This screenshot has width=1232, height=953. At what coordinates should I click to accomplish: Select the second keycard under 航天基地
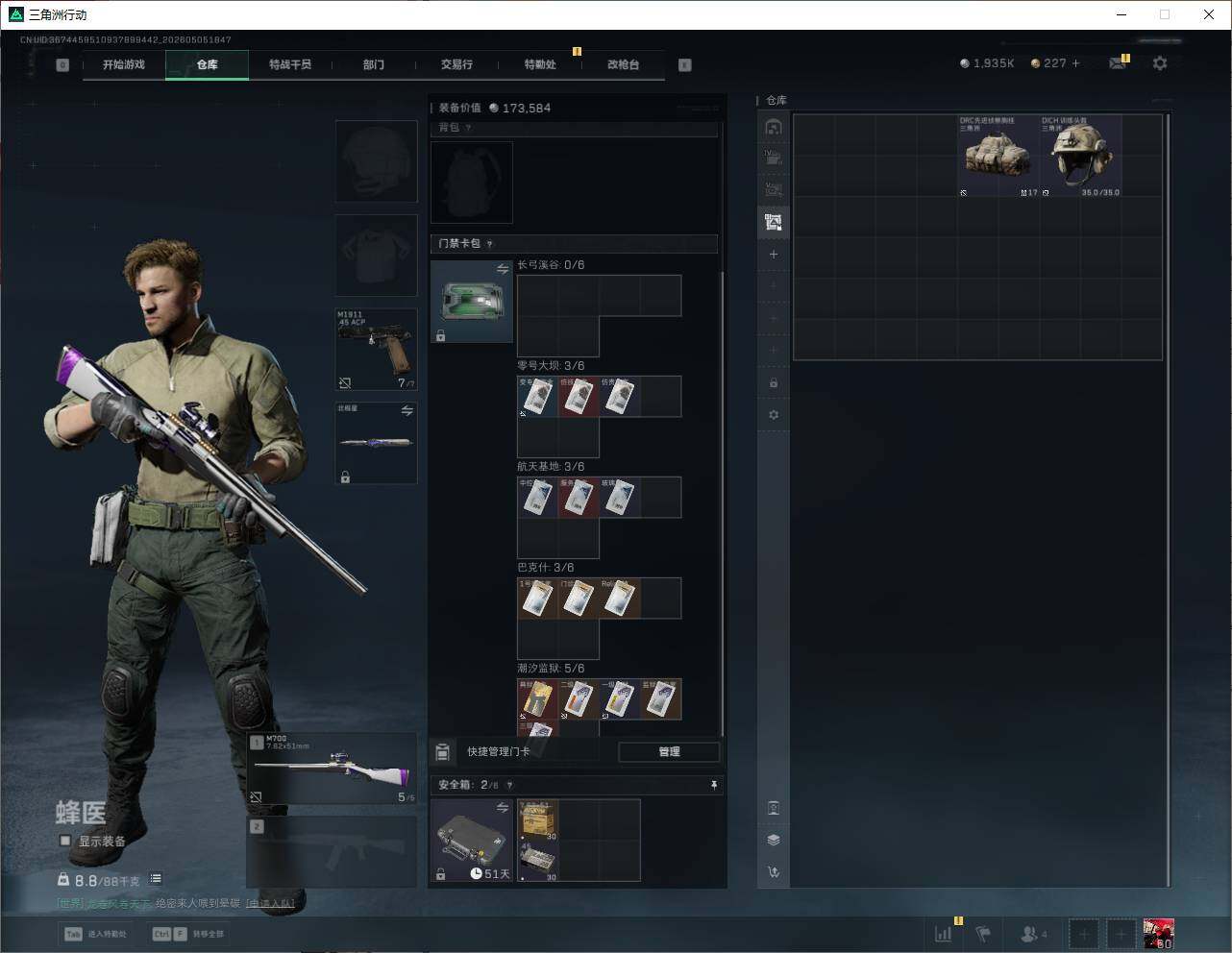(x=579, y=498)
